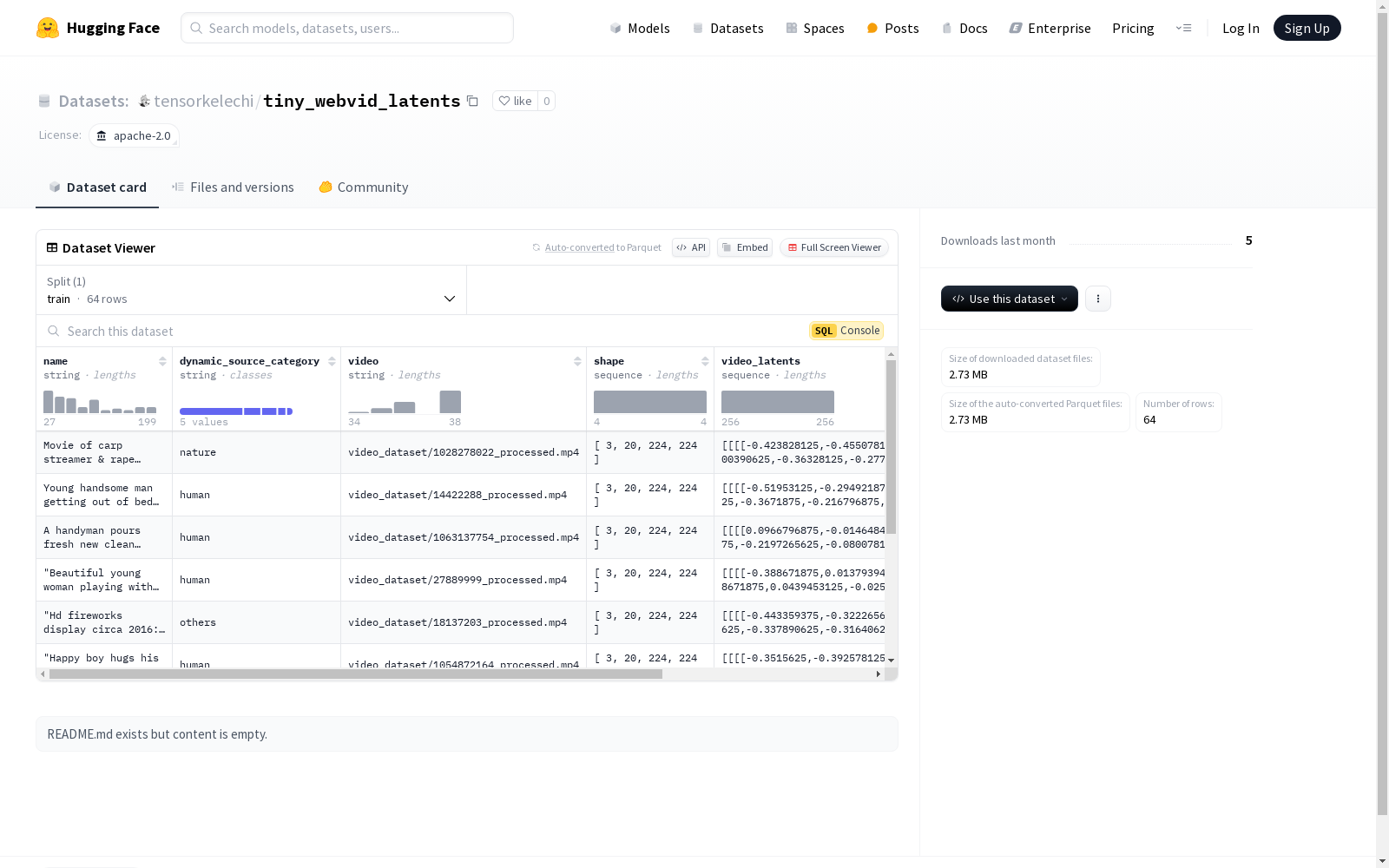1389x868 pixels.
Task: Click the table's vertical scrollbar thumb
Action: 891,447
